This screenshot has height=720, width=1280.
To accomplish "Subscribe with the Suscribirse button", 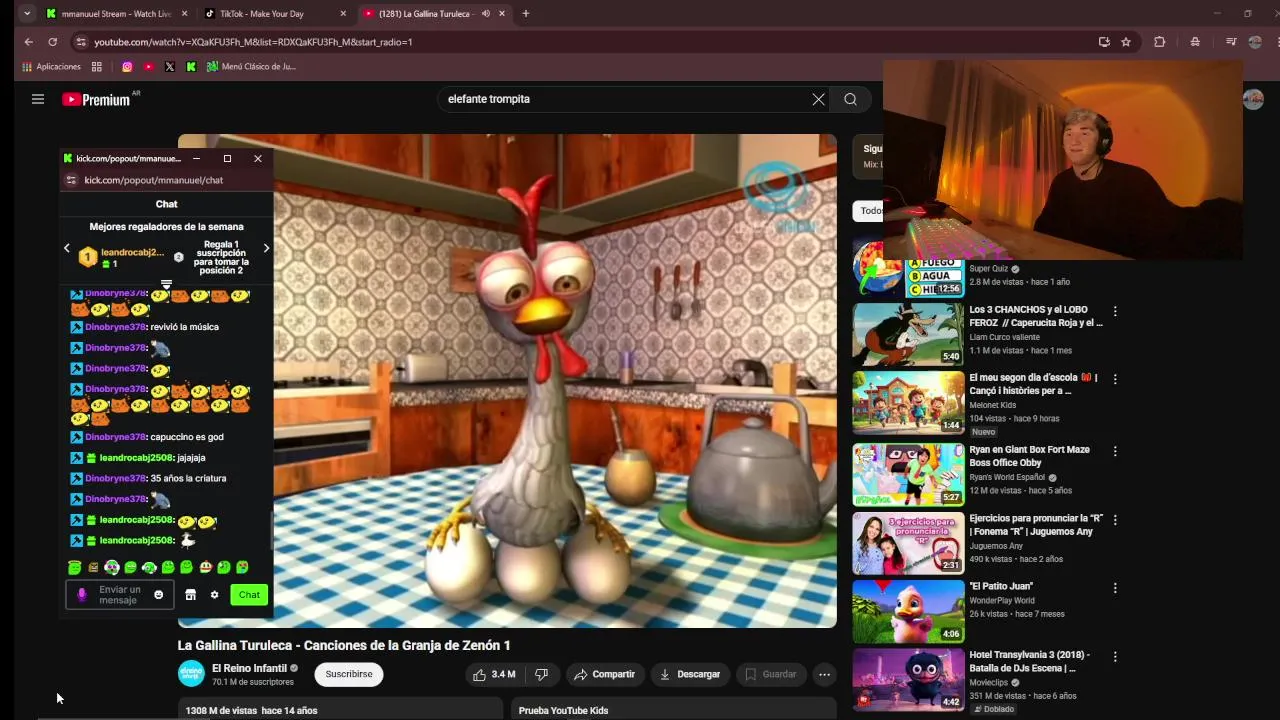I will 349,674.
